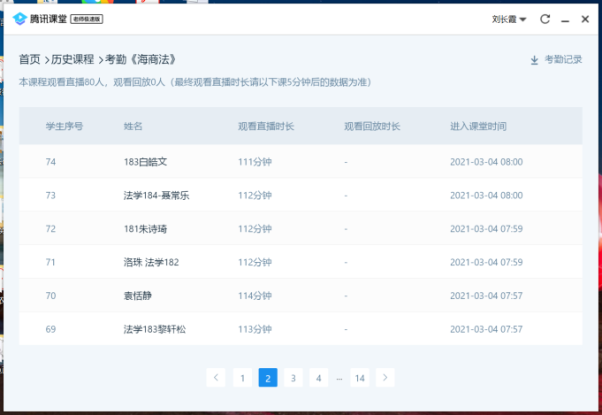
Task: Open the 刘长霞 account dropdown
Action: point(509,19)
